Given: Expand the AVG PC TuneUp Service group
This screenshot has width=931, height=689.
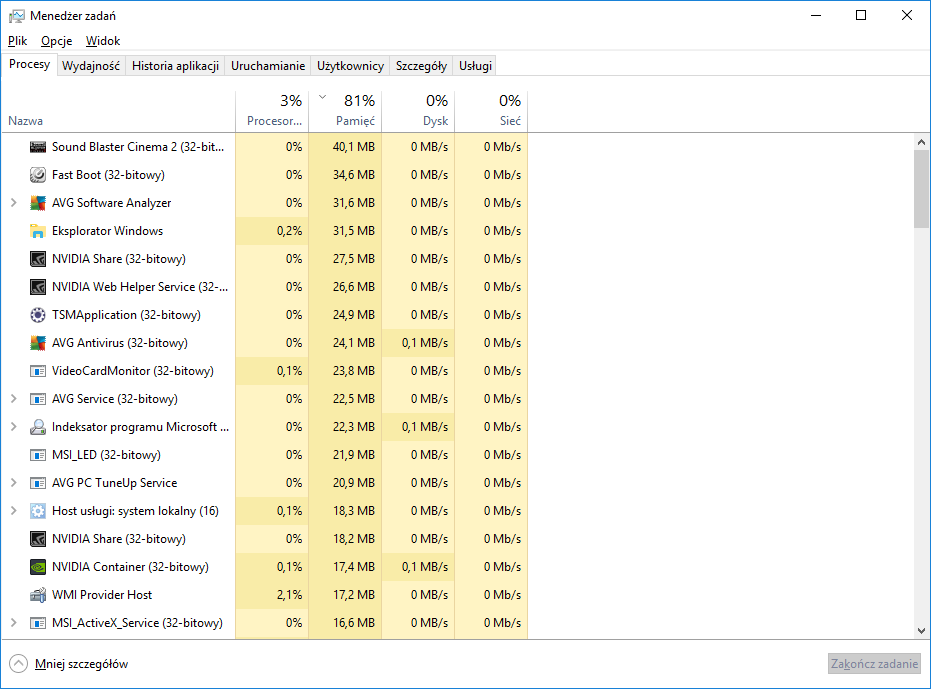Looking at the screenshot, I should [14, 483].
